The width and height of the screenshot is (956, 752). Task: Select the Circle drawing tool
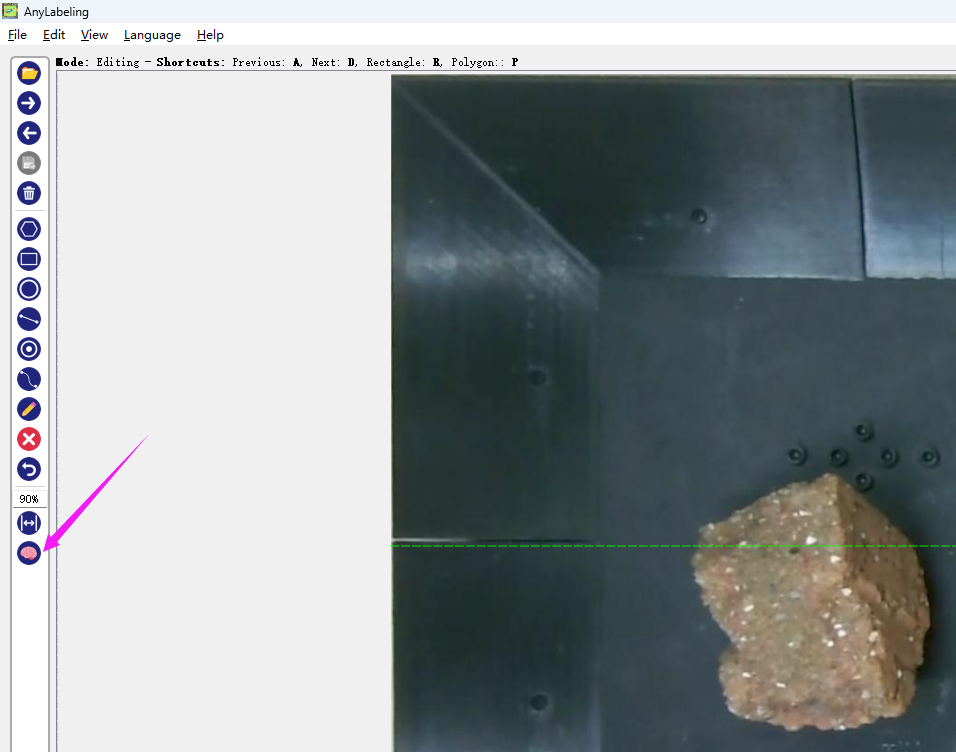(x=29, y=289)
